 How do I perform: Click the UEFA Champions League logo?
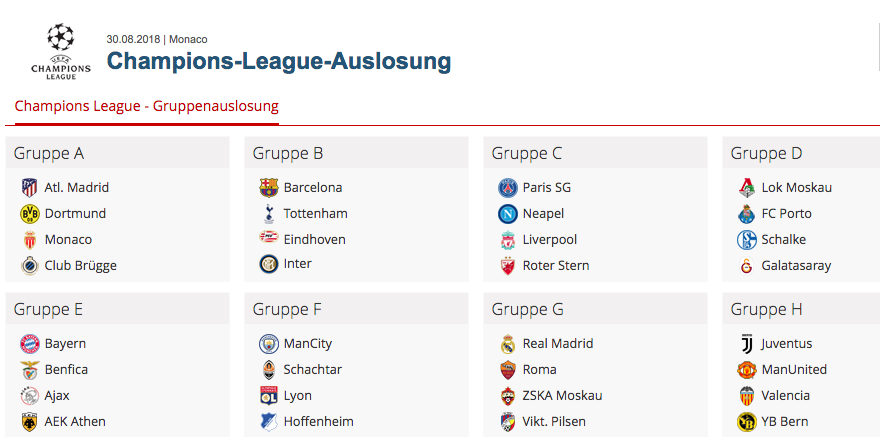[x=61, y=51]
